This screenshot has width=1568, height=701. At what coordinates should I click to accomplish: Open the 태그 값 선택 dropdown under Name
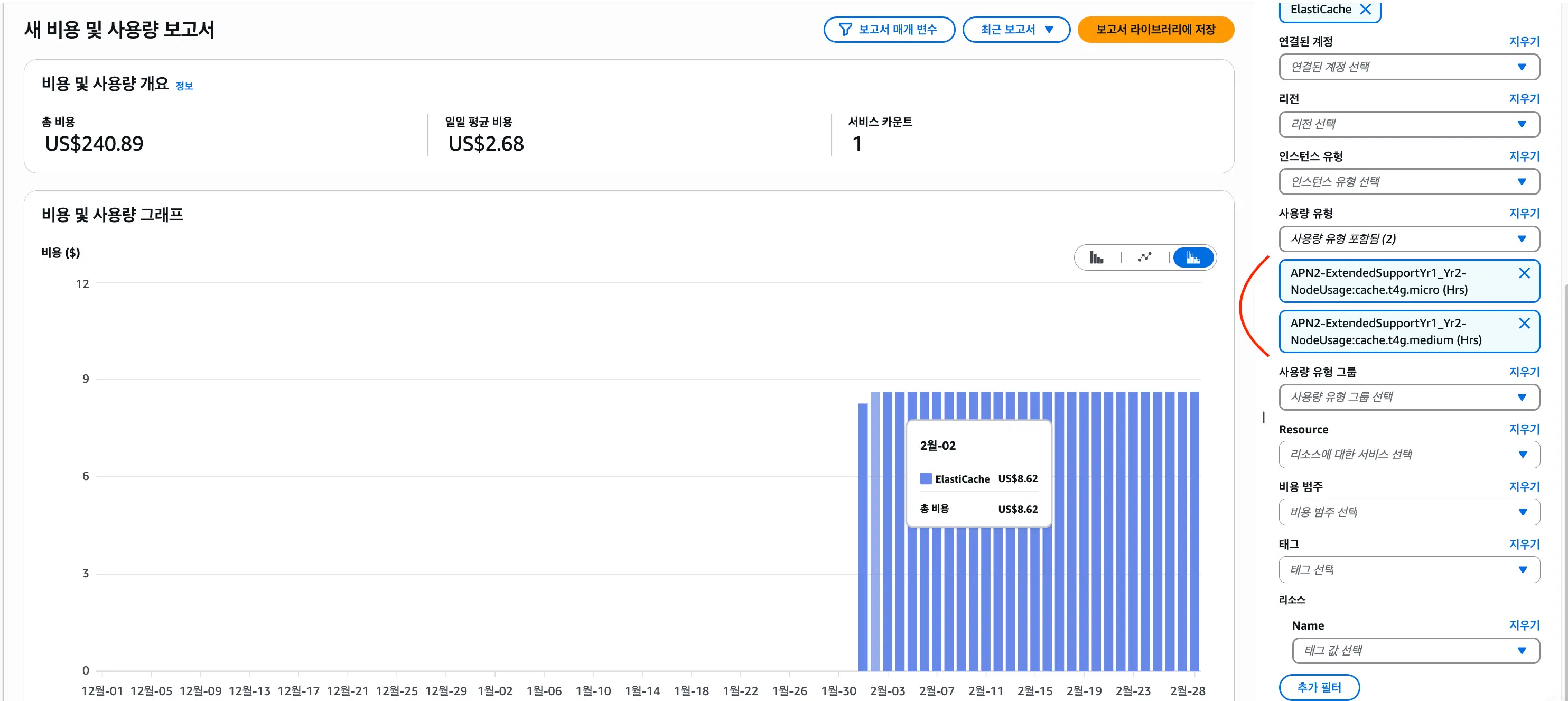pyautogui.click(x=1415, y=650)
